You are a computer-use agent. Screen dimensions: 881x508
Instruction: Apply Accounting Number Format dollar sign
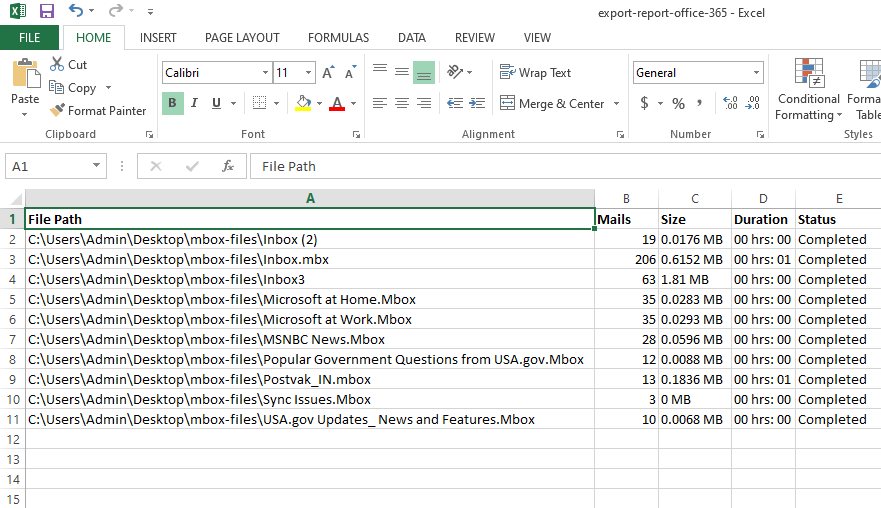tap(644, 103)
